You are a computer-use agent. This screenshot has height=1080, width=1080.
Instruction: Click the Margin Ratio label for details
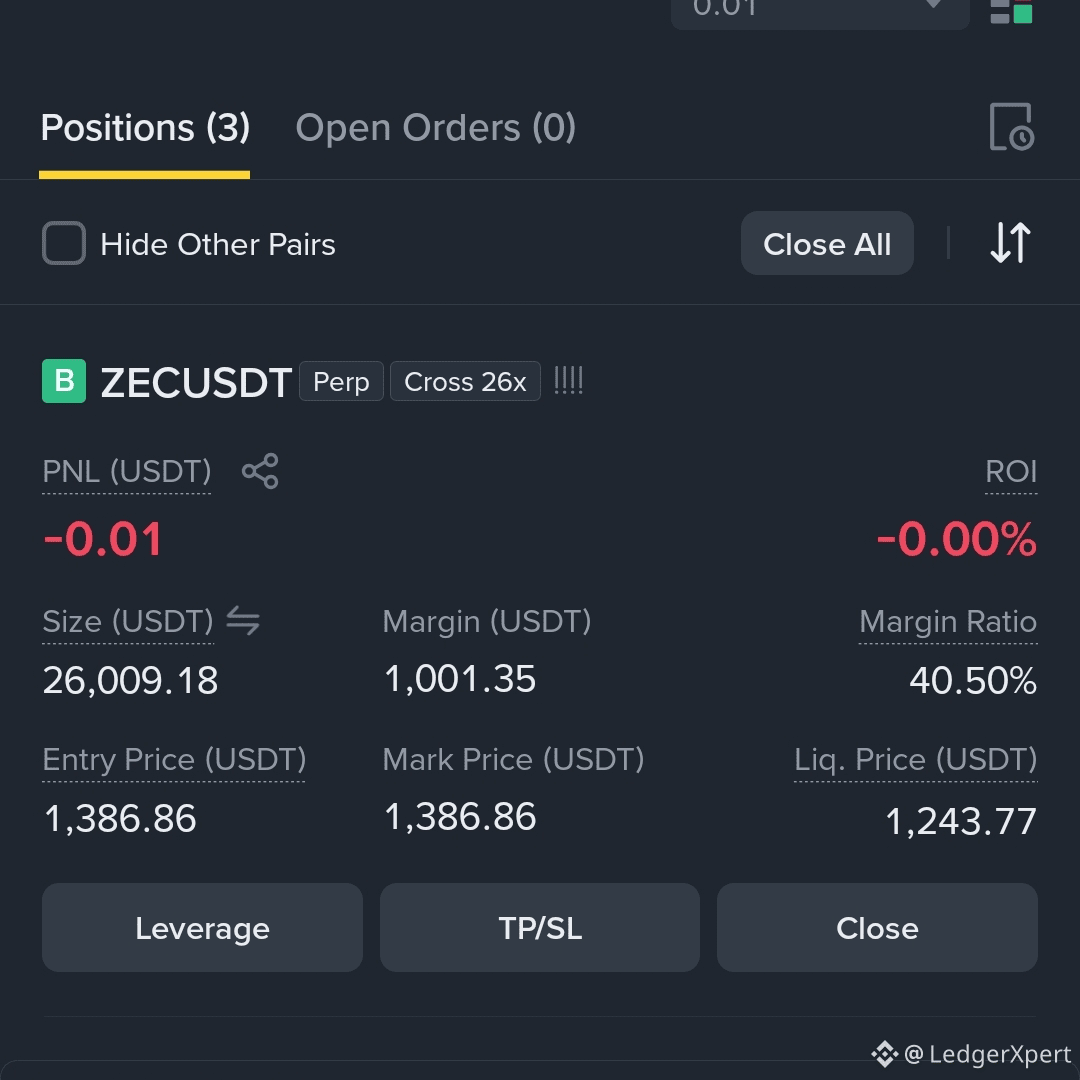pos(948,621)
